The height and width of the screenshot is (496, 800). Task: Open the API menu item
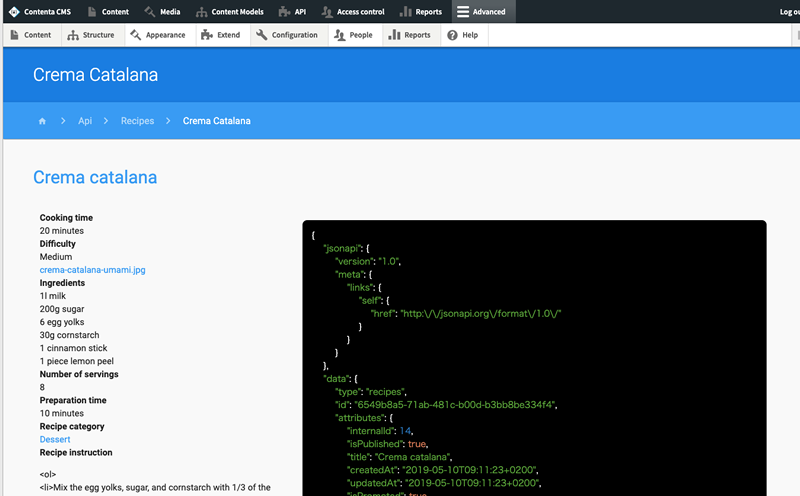pyautogui.click(x=292, y=12)
